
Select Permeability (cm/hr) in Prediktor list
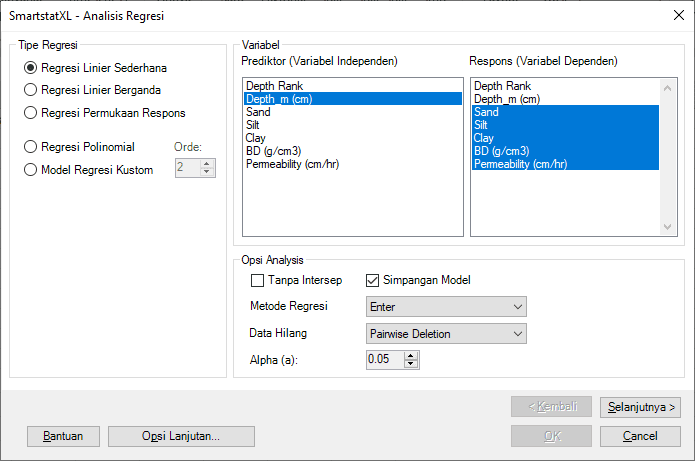pyautogui.click(x=292, y=164)
